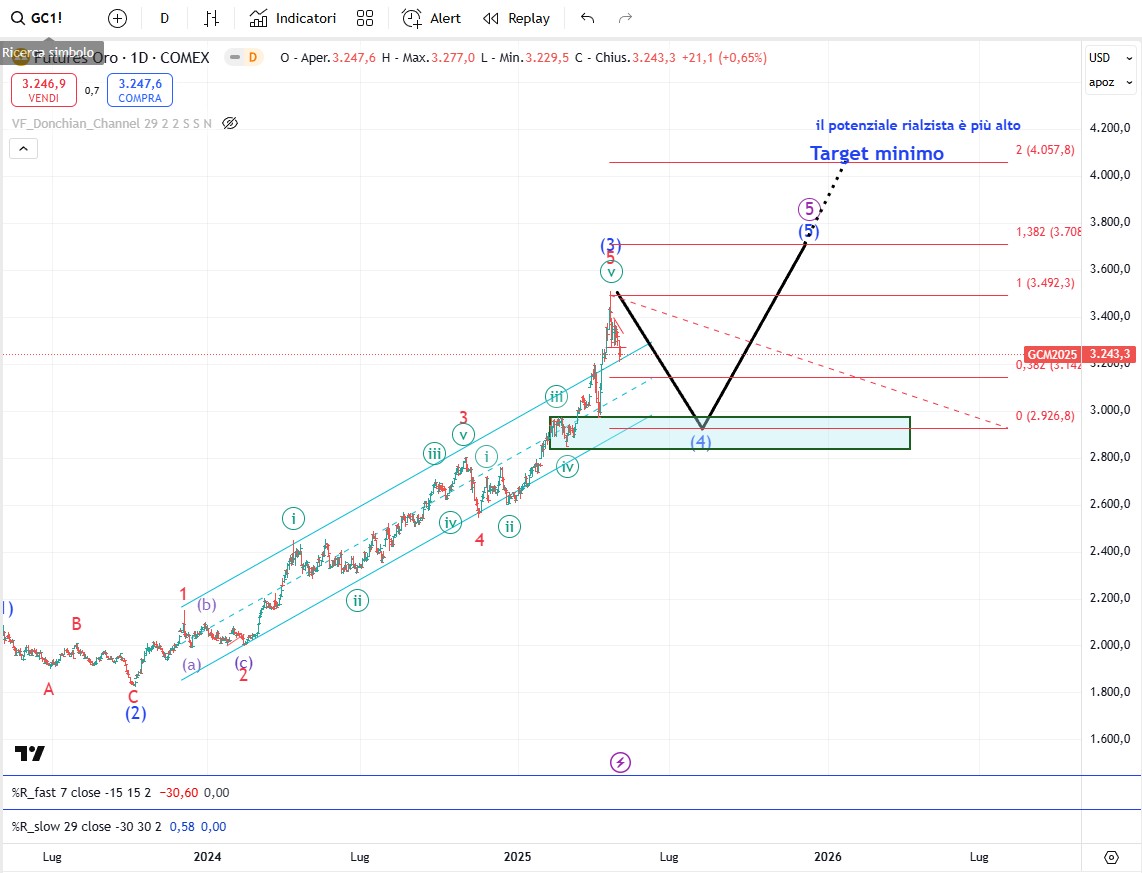Open indicator templates grid
Screen dimensions: 1142x873
365,18
